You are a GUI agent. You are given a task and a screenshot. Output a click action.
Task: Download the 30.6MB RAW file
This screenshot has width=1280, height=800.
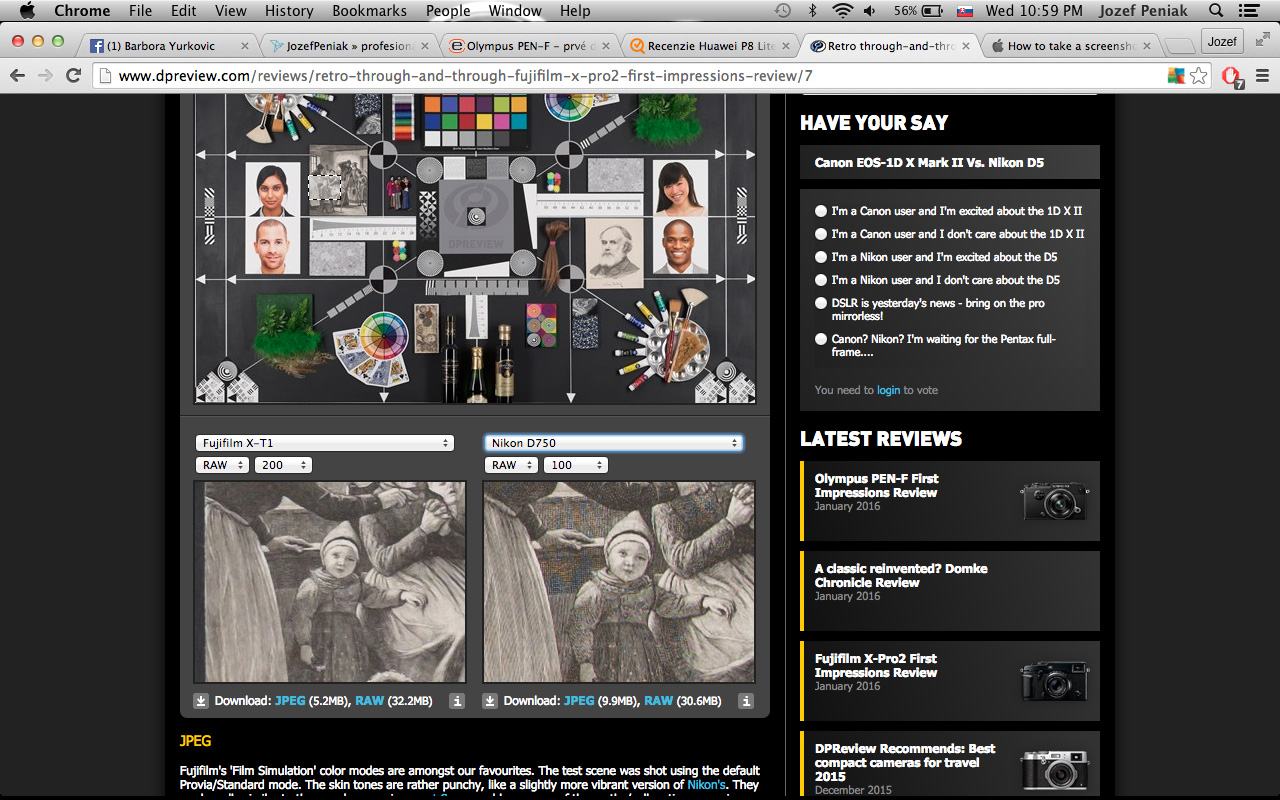[658, 701]
